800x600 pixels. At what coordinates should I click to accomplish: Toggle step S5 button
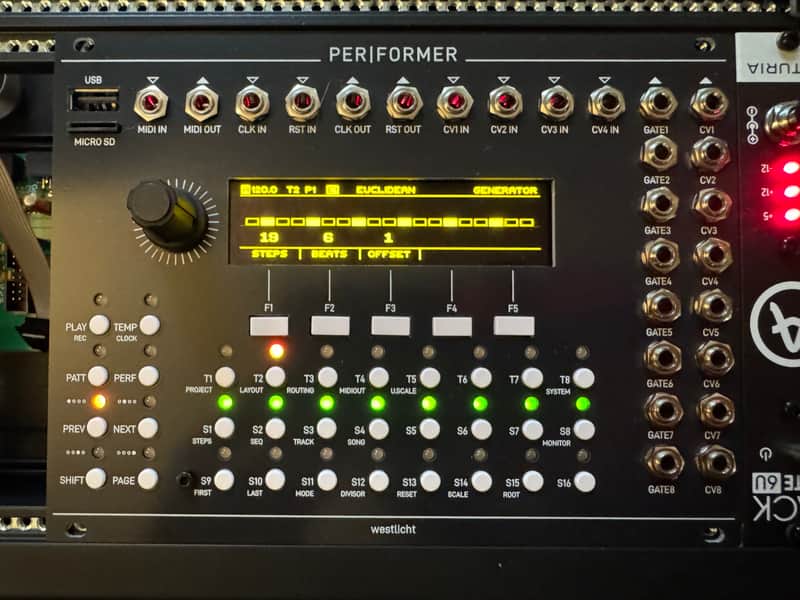[x=430, y=430]
